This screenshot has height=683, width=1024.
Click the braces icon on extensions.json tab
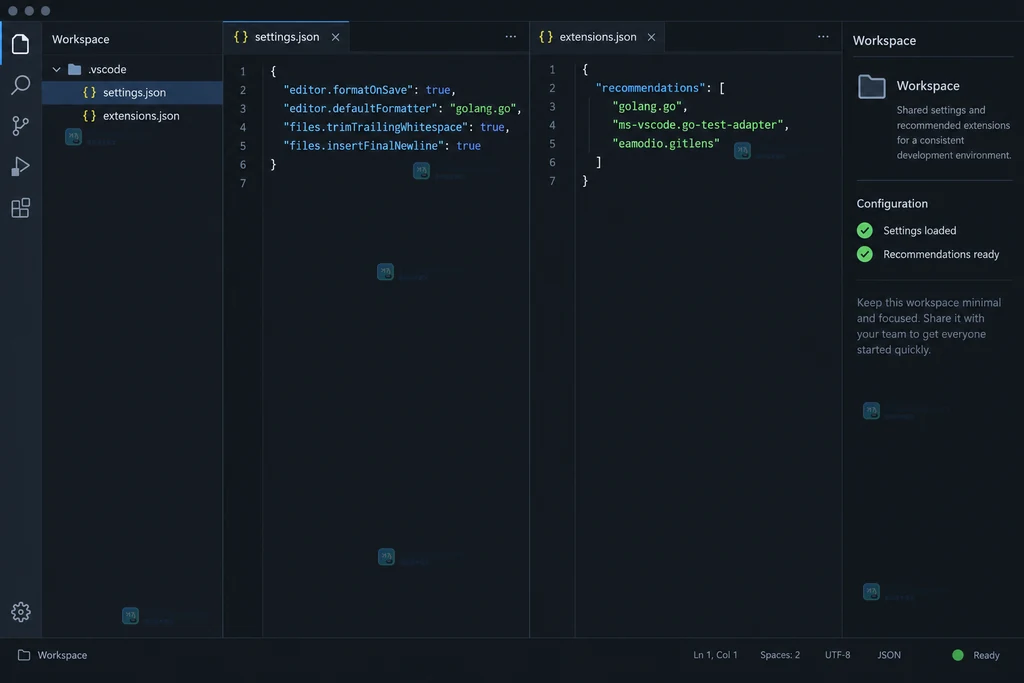[546, 37]
